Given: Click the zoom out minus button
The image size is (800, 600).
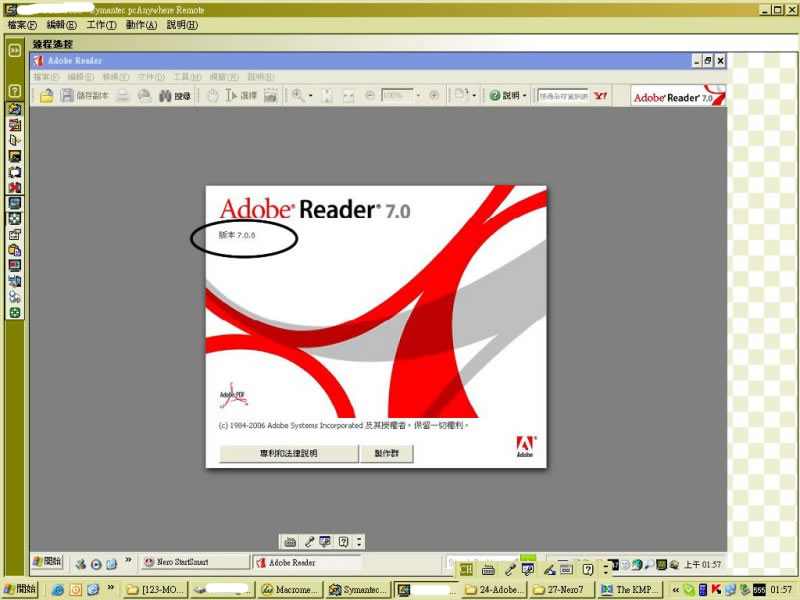Looking at the screenshot, I should pos(370,95).
